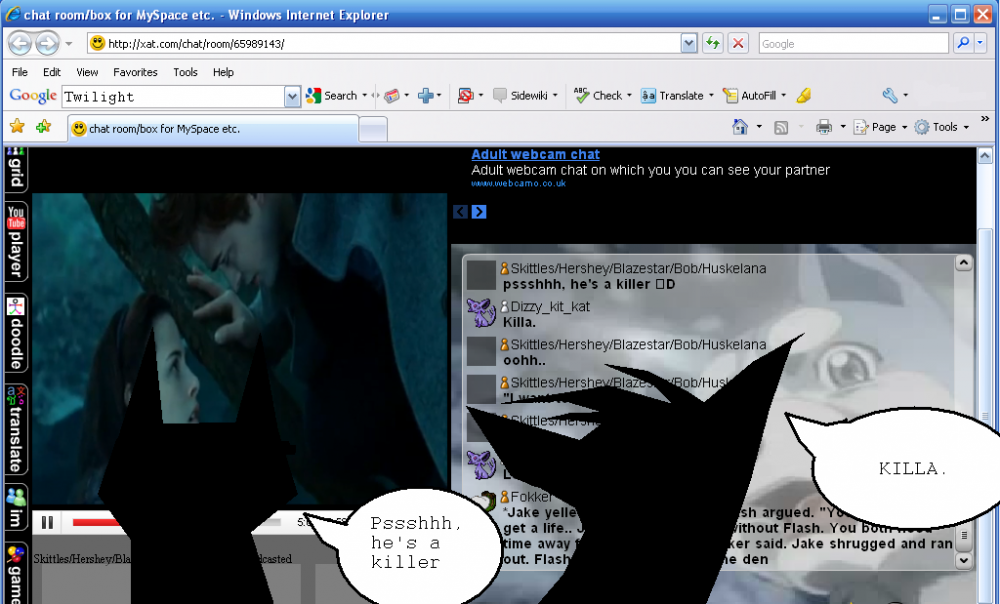Open the im sidebar tab
The height and width of the screenshot is (604, 1000).
(x=16, y=508)
